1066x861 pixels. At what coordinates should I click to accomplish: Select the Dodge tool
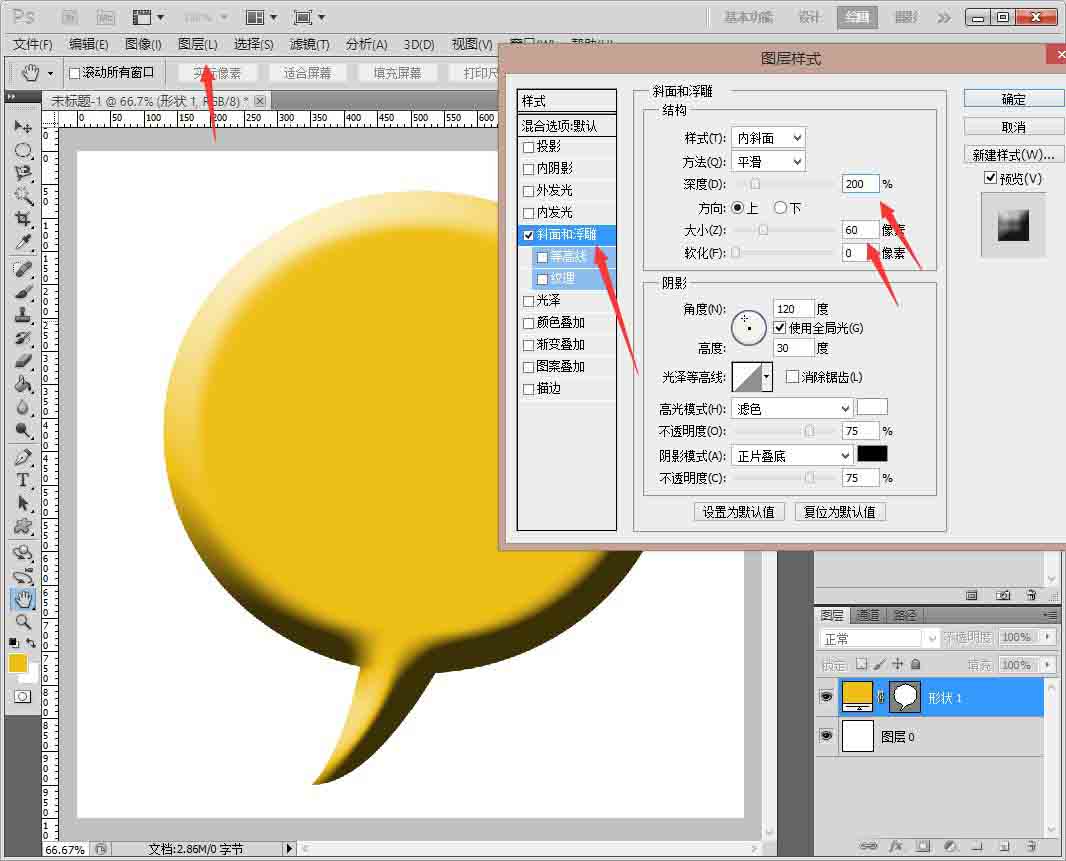tap(23, 430)
